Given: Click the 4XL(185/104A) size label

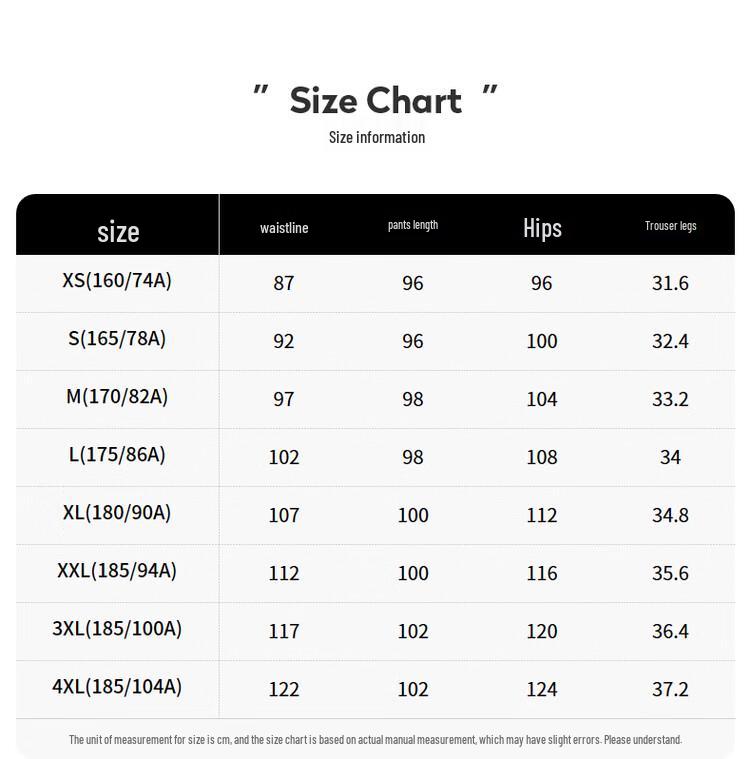Looking at the screenshot, I should [117, 687].
